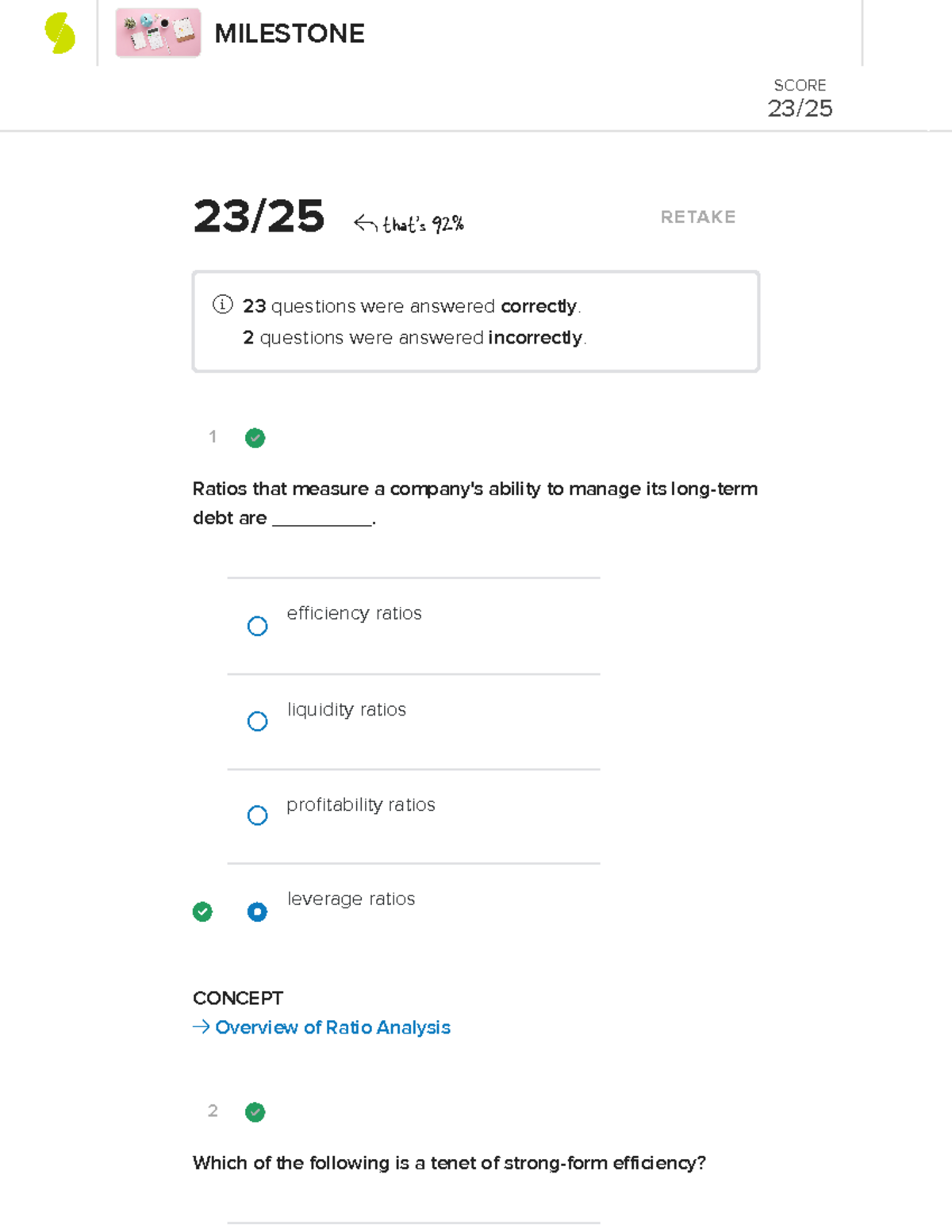The image size is (952, 1232).
Task: Select the efficiency ratios radio button
Action: pyautogui.click(x=257, y=627)
